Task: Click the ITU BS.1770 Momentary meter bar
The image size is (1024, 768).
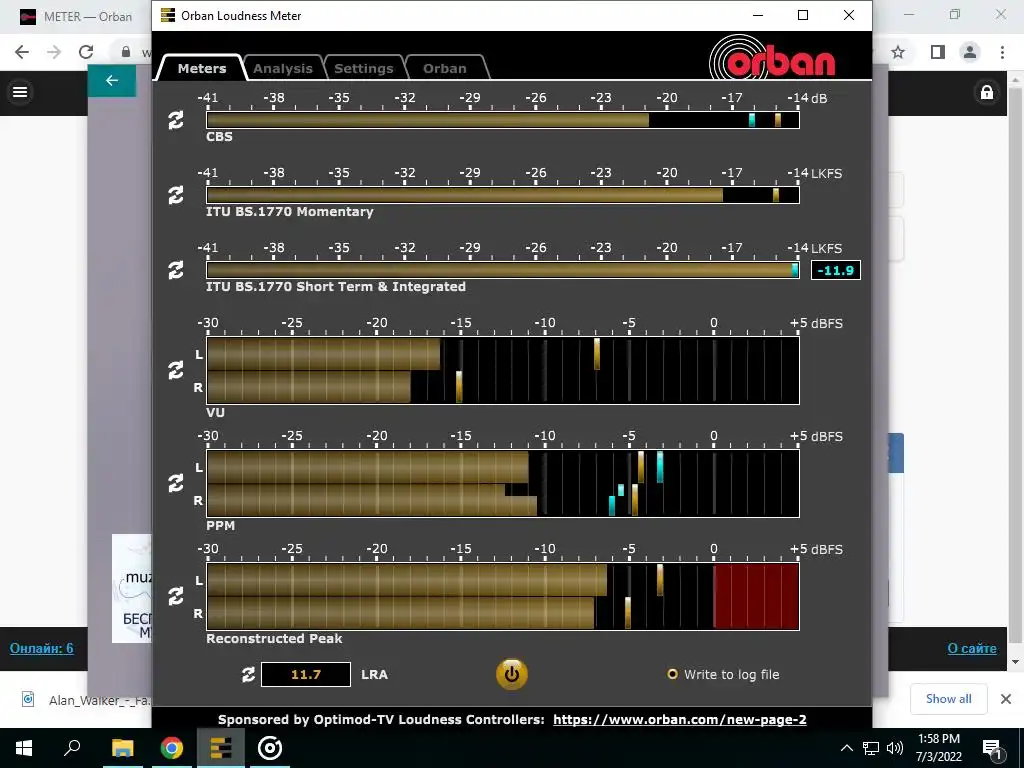Action: point(503,195)
